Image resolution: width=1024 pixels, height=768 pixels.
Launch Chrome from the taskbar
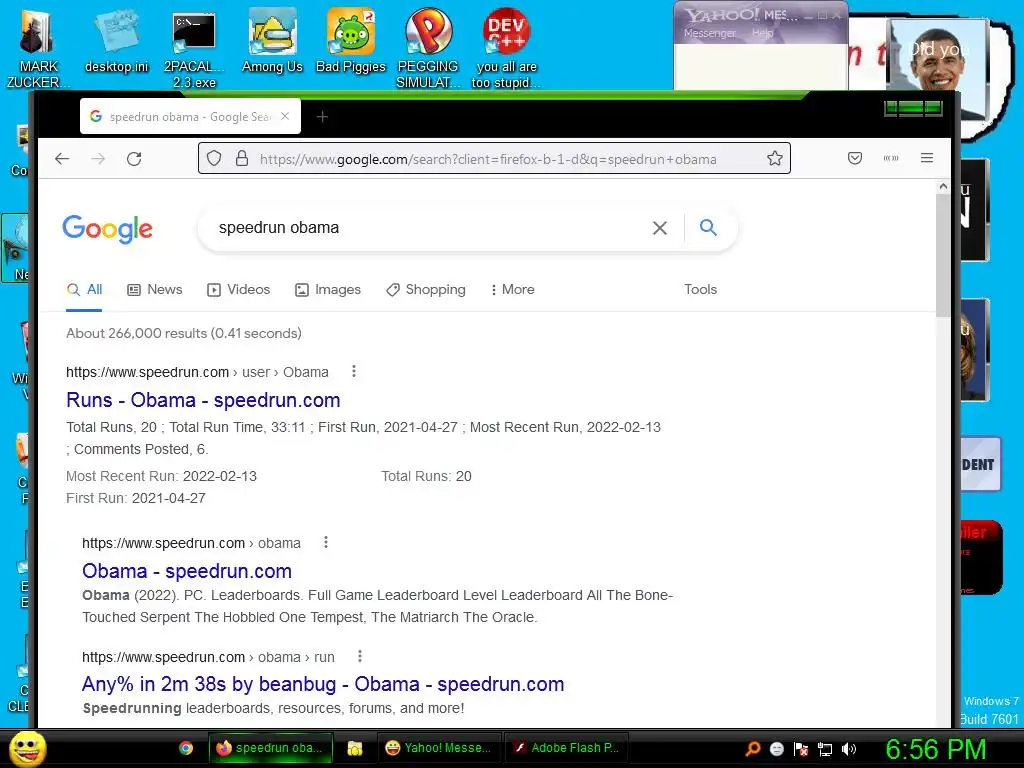[x=186, y=748]
